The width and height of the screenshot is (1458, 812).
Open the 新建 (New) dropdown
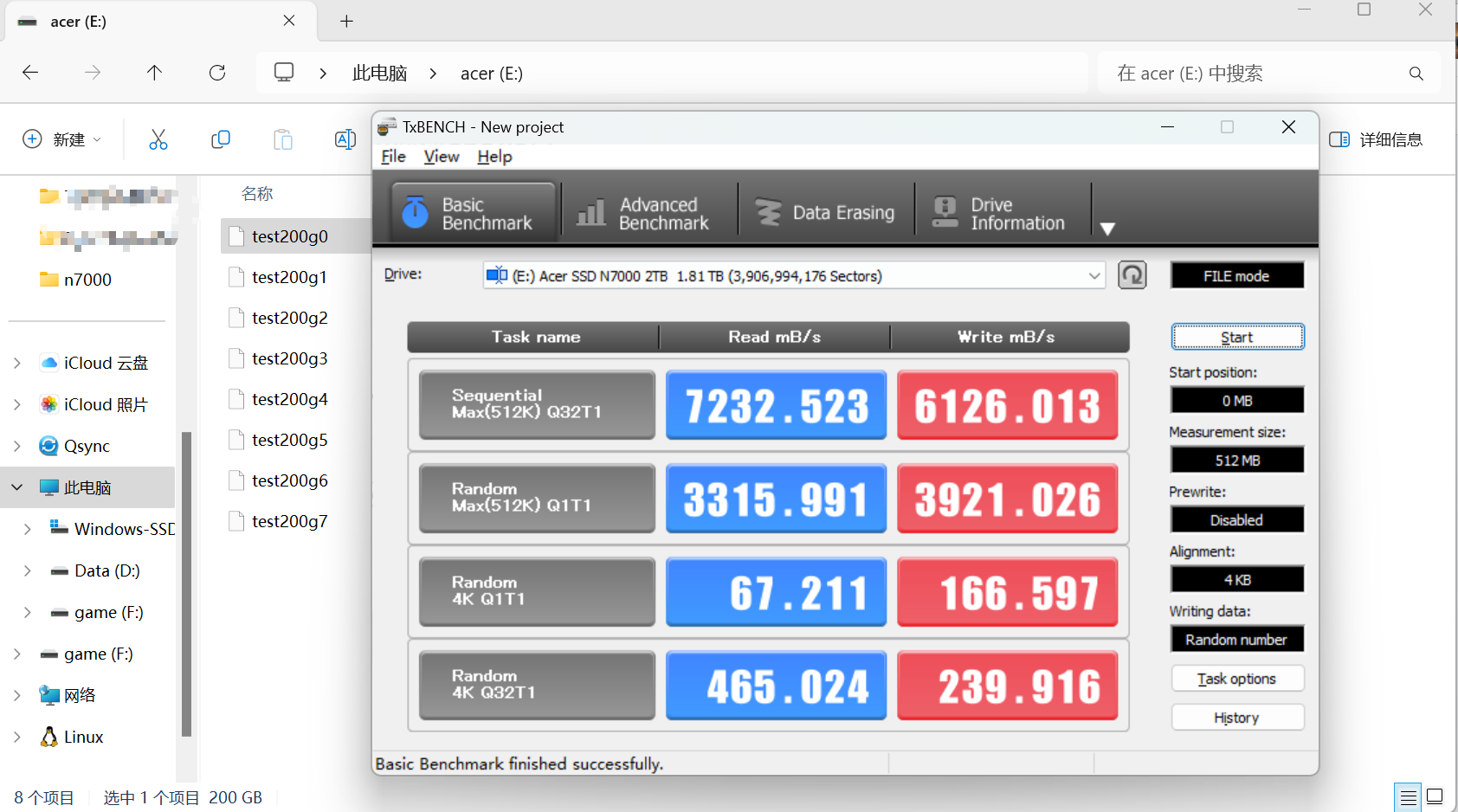tap(62, 139)
